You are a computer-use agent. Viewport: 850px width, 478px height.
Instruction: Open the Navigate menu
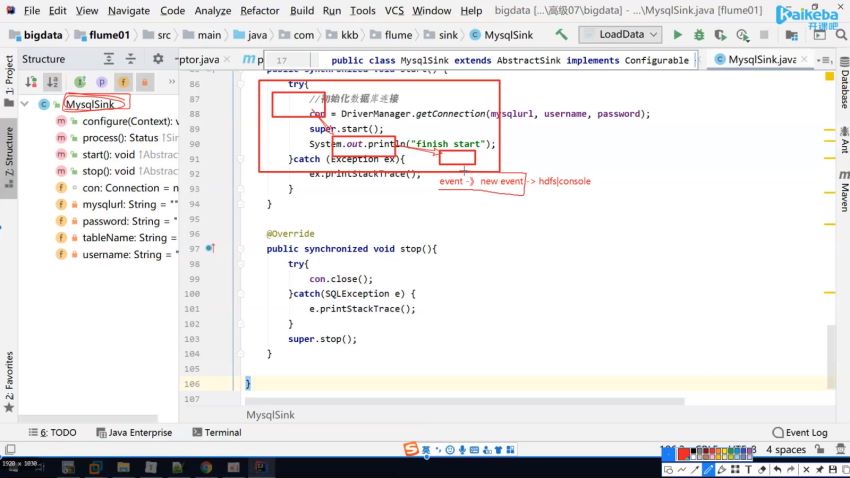coord(128,10)
